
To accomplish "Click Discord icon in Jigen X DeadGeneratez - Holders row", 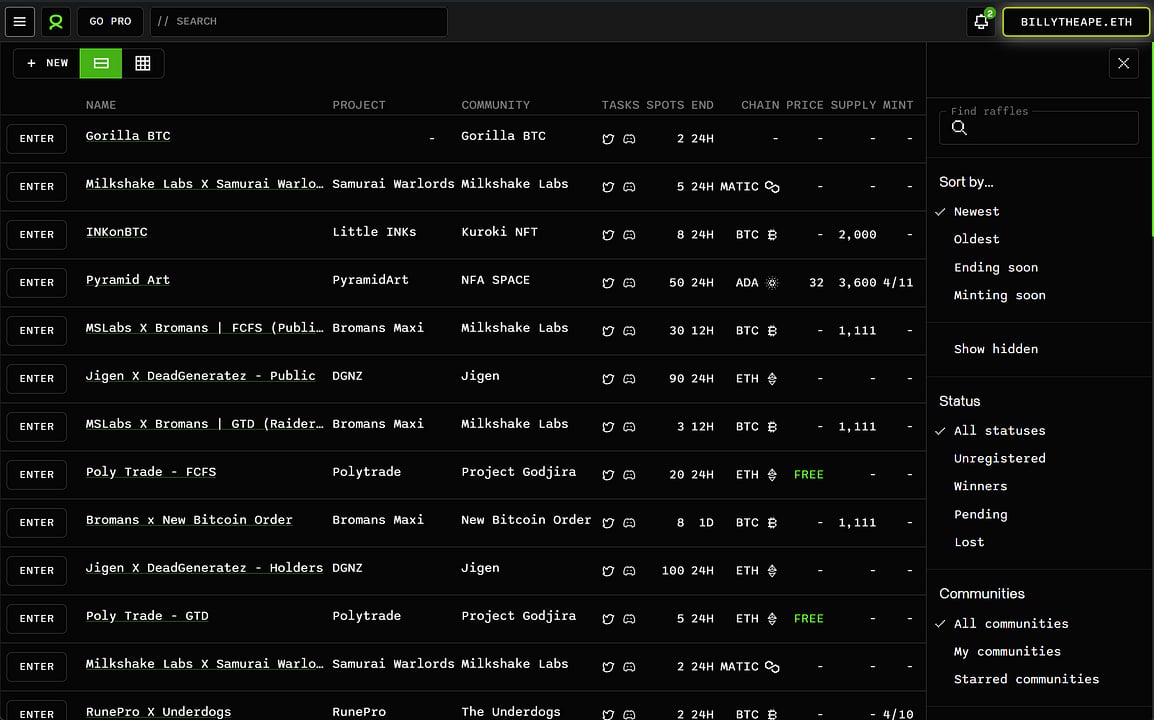I will [x=629, y=571].
